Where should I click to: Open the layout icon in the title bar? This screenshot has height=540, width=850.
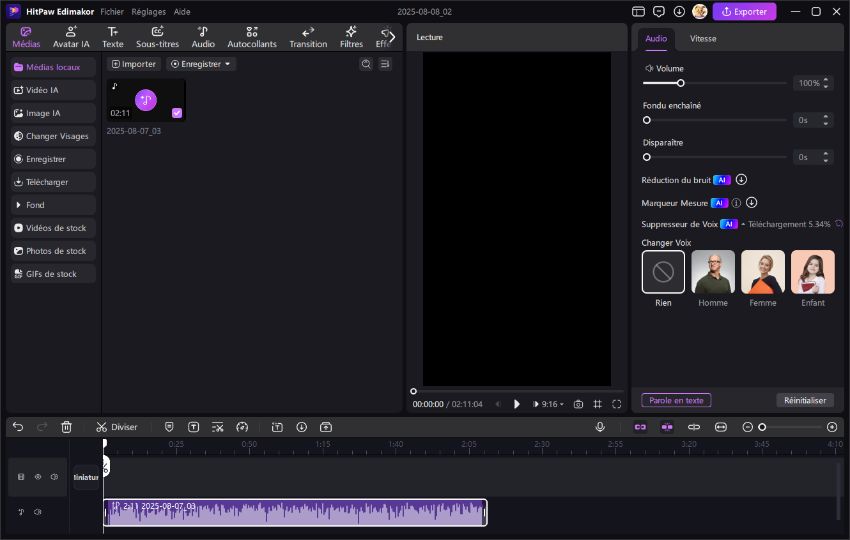point(639,11)
